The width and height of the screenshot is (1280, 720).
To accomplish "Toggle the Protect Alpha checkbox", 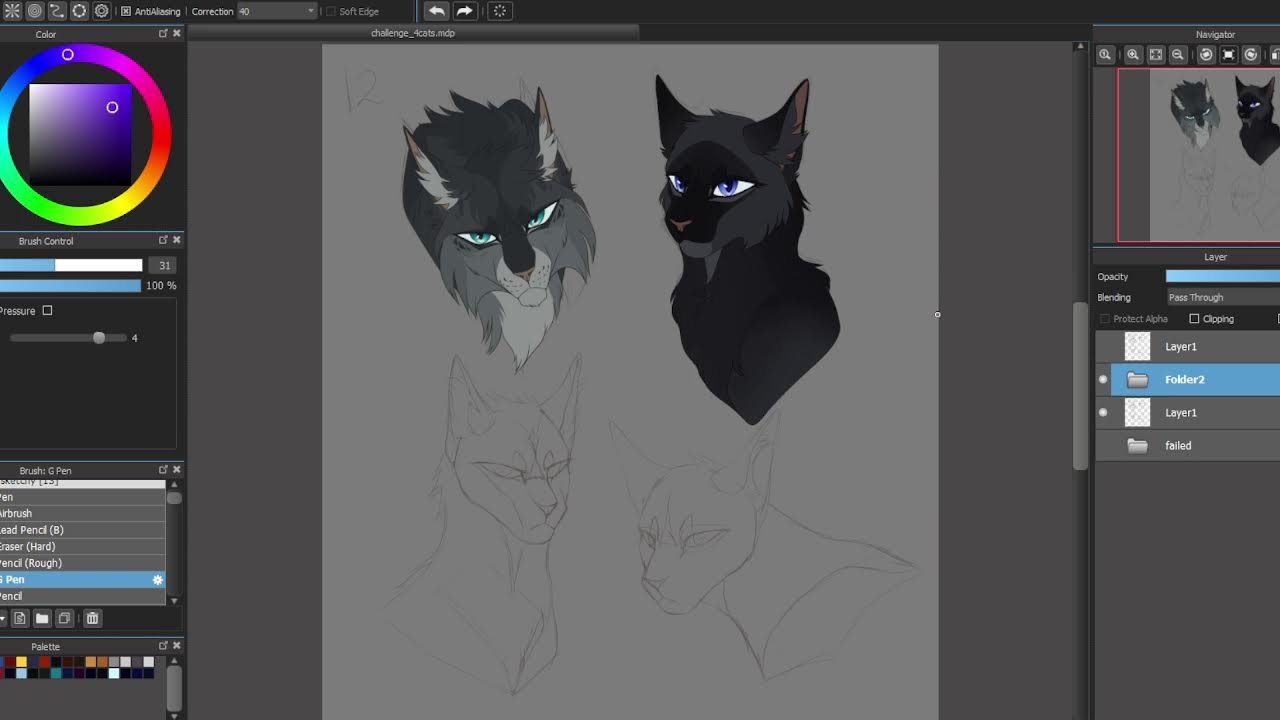I will tap(1105, 319).
